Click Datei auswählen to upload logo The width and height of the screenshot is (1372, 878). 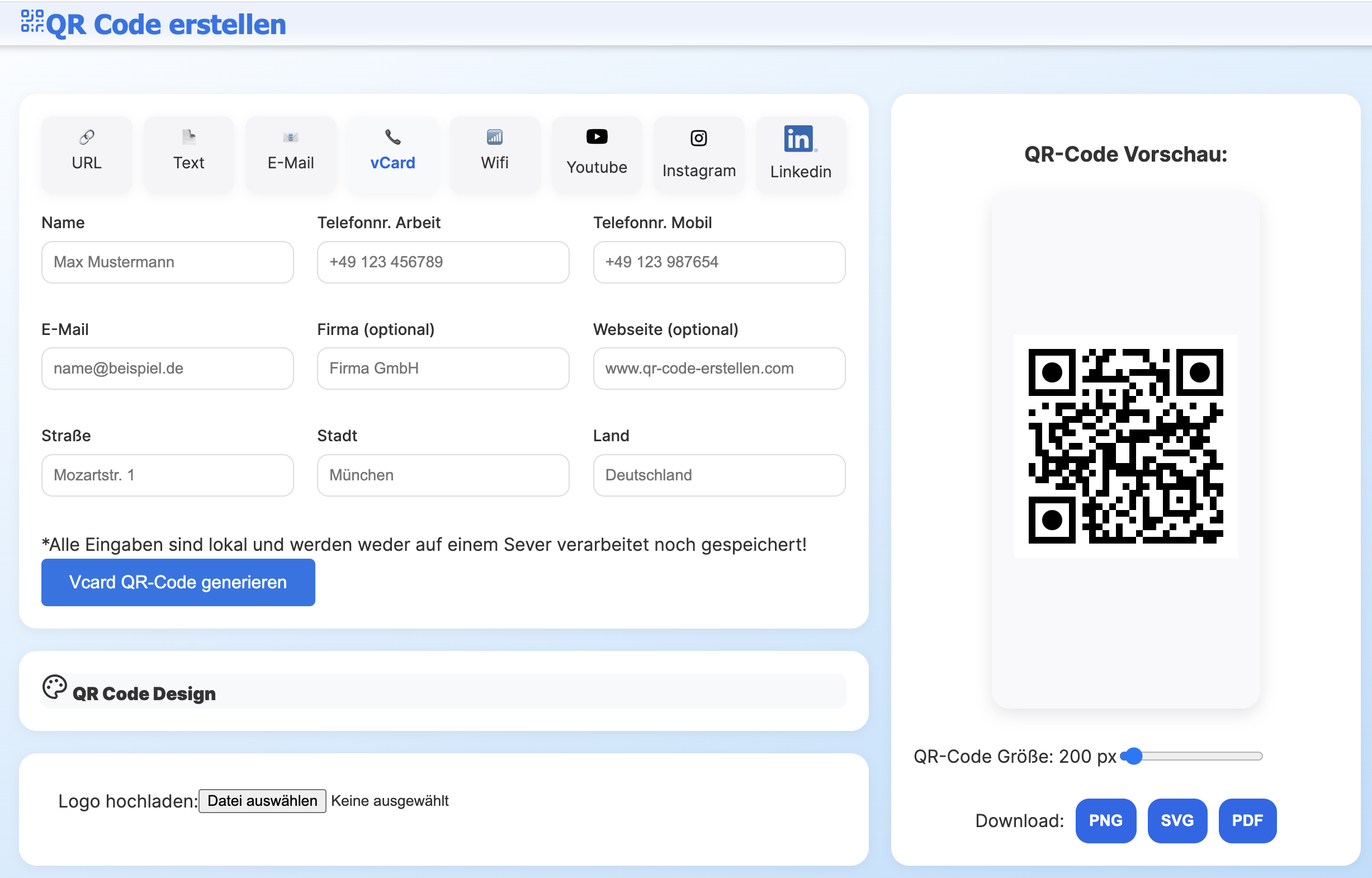click(262, 801)
